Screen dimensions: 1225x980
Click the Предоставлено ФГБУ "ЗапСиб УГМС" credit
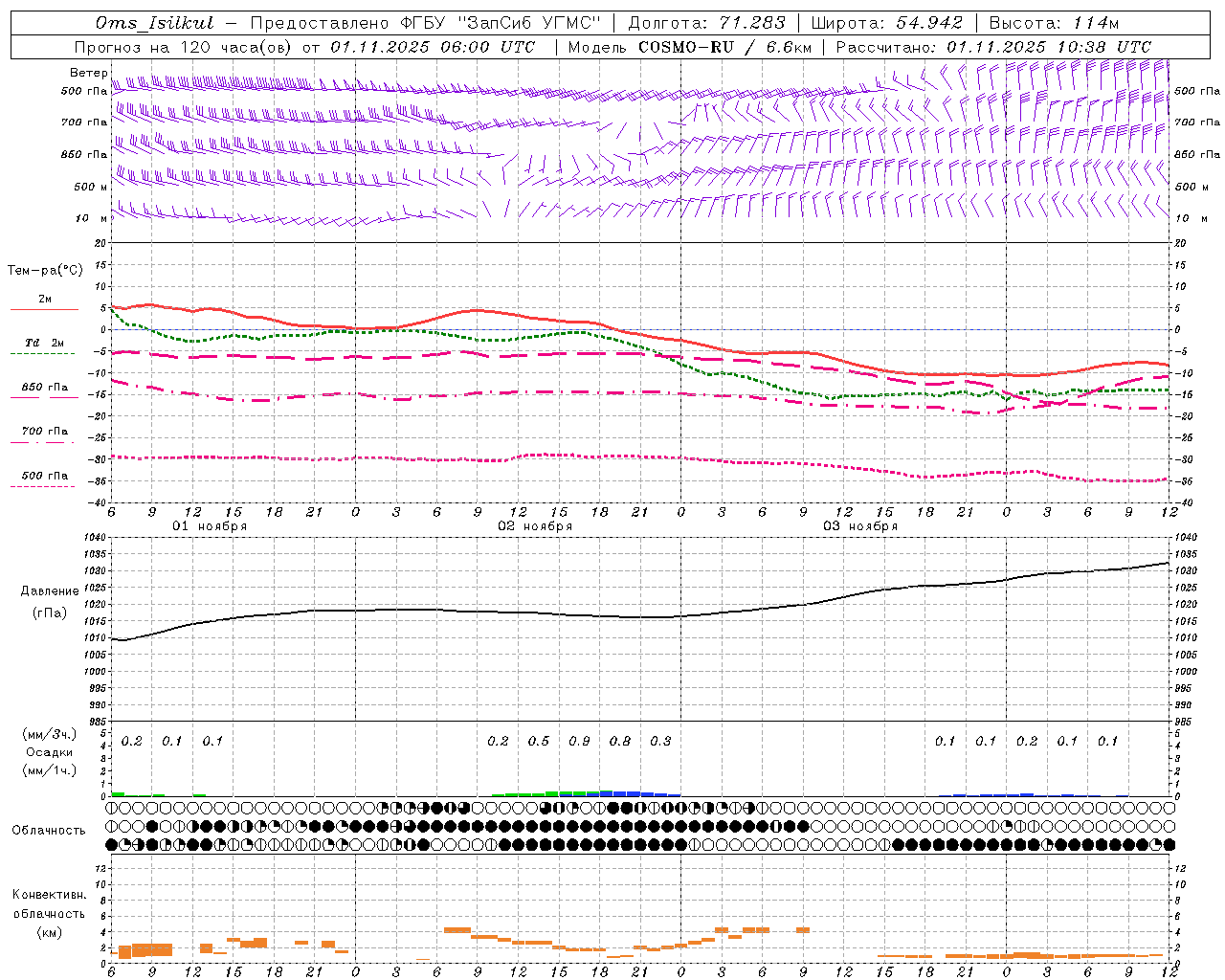pos(425,23)
